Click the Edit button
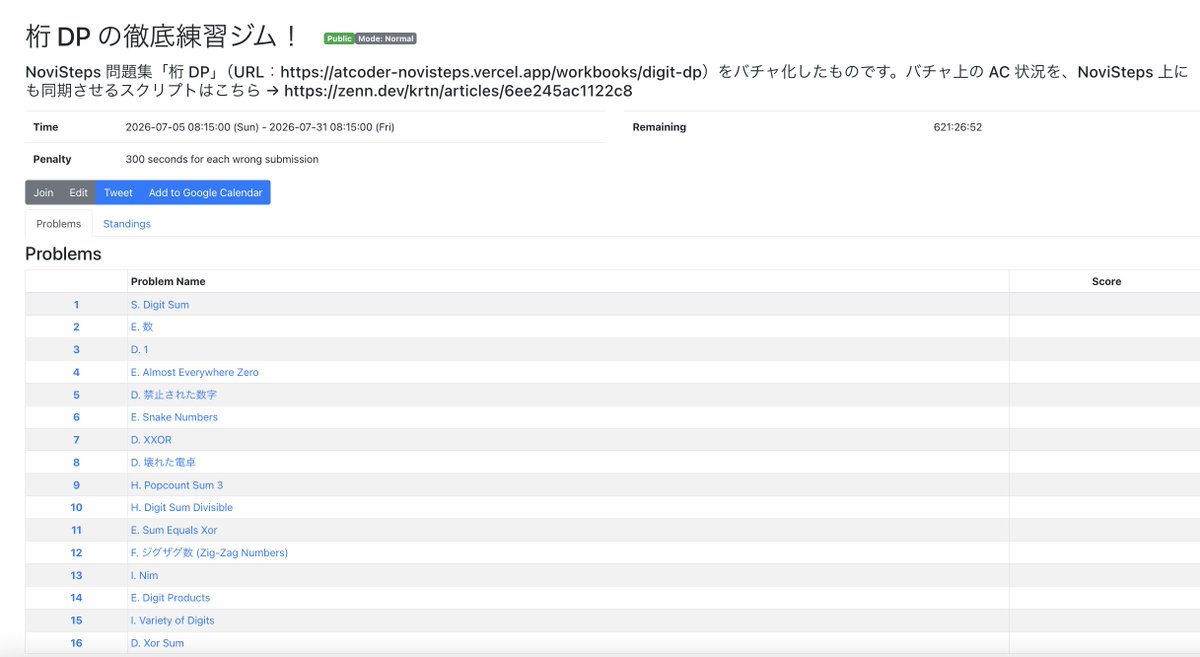The width and height of the screenshot is (1200, 657). point(78,192)
